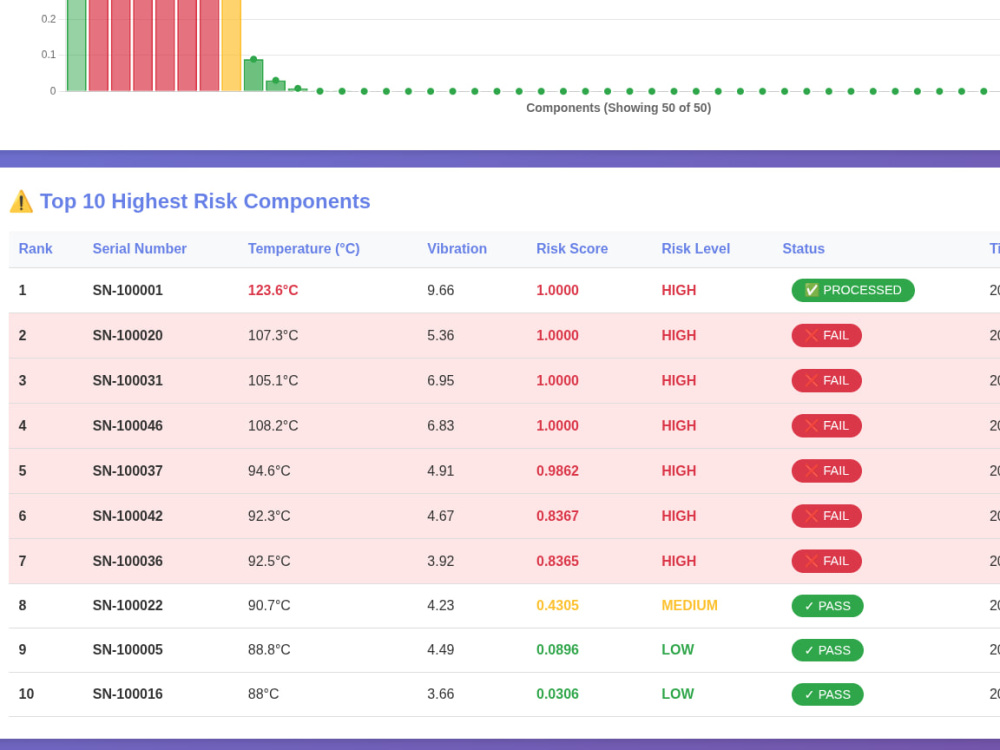Image resolution: width=1000 pixels, height=750 pixels.
Task: Click the 3.92 vibration value
Action: click(x=441, y=561)
